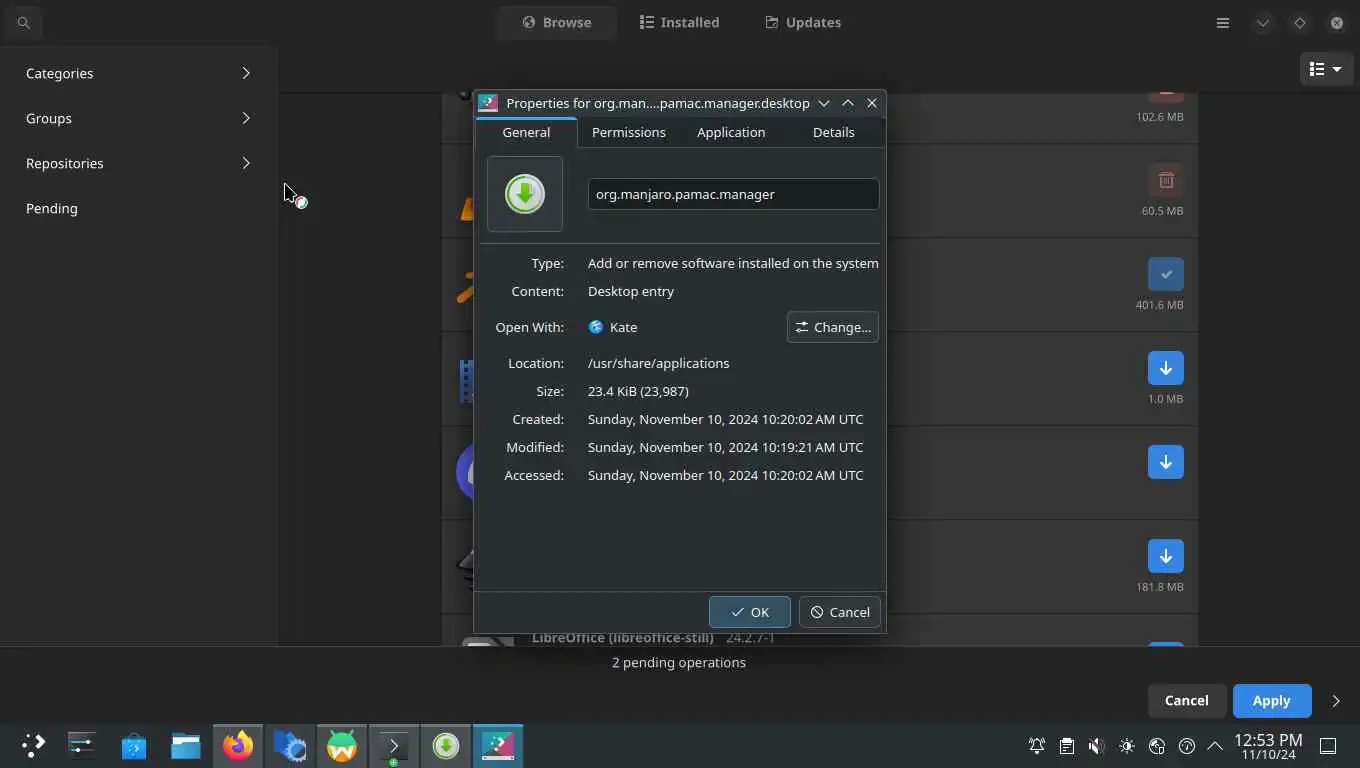Click the trash icon above 60.5 MB
Viewport: 1360px width, 768px height.
coord(1165,180)
